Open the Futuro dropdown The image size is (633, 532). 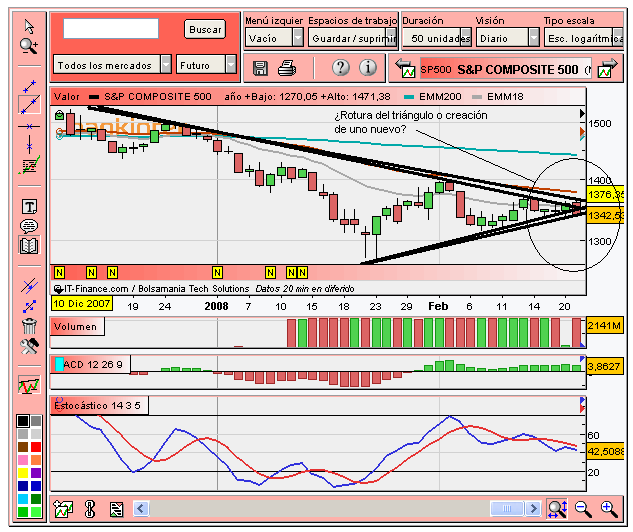coord(206,65)
